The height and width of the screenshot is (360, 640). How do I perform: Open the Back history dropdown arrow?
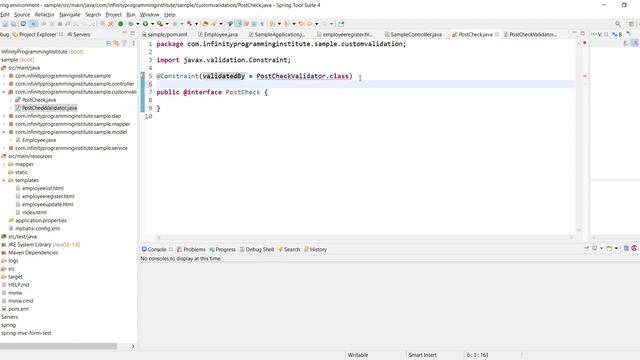tap(316, 24)
